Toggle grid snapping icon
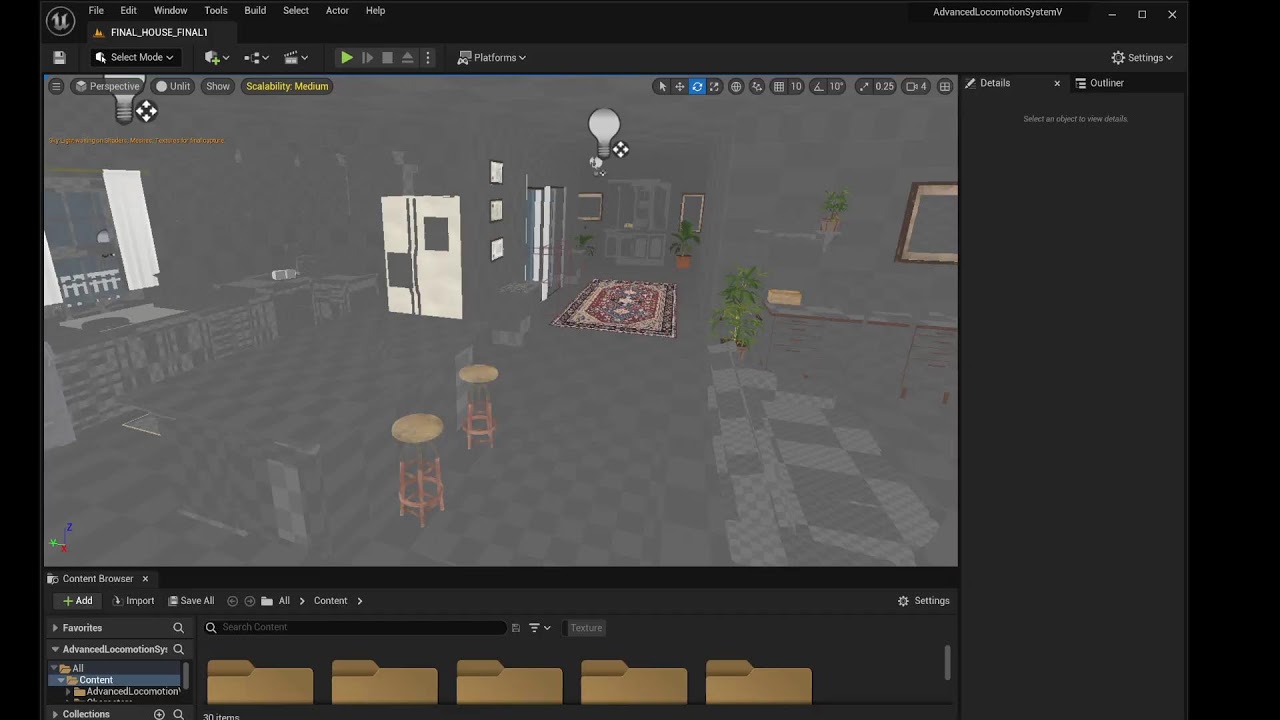This screenshot has height=720, width=1280. click(x=779, y=86)
